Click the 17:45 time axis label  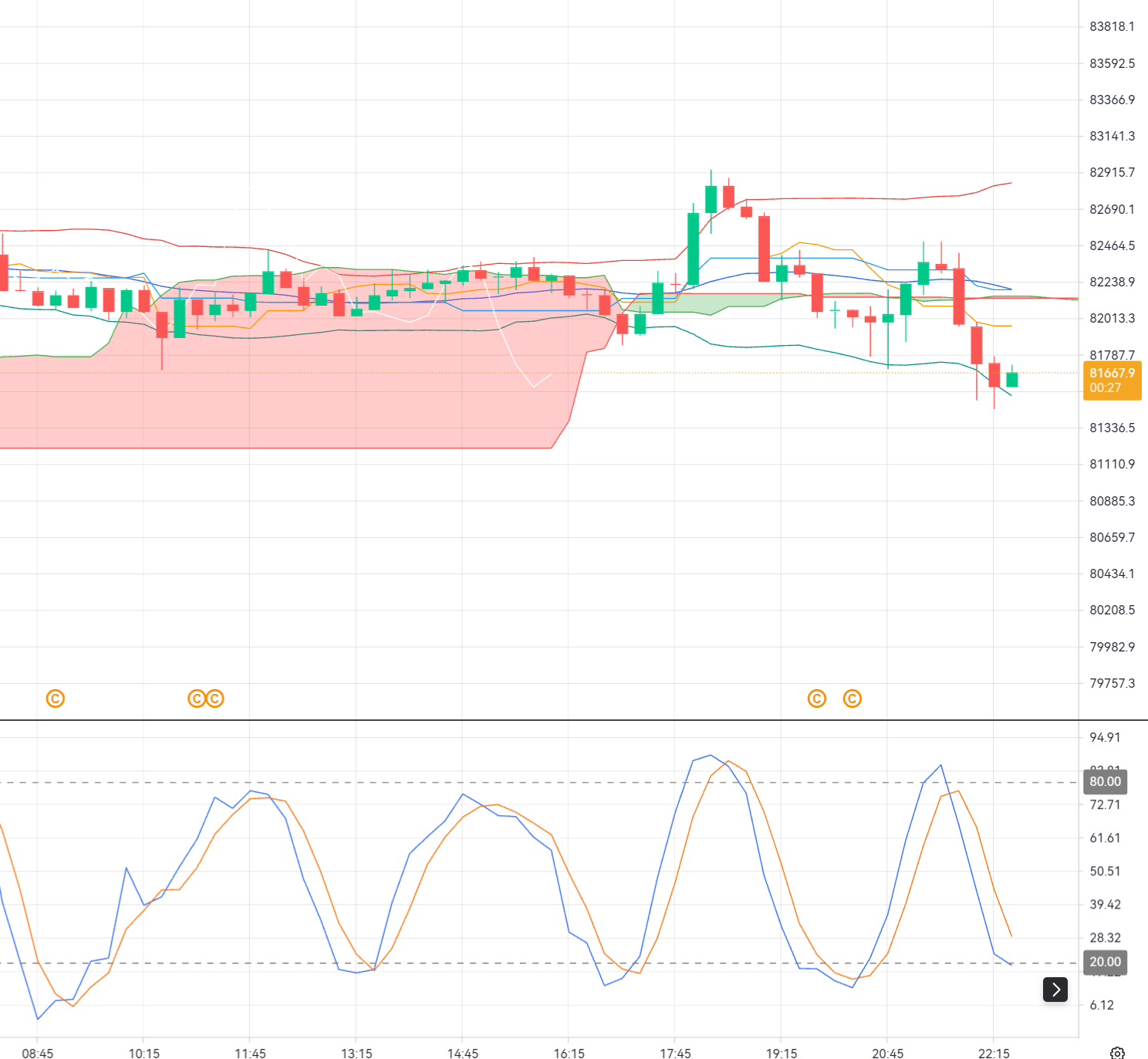pos(675,1053)
